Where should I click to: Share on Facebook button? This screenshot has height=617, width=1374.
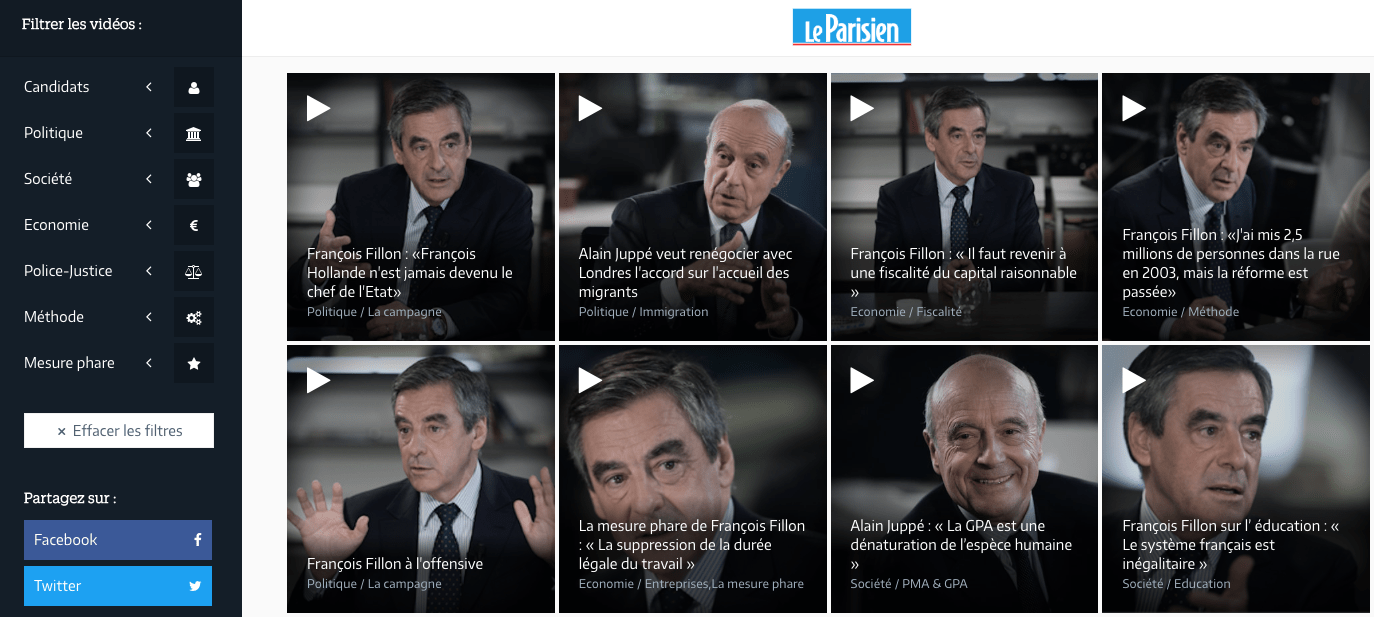point(118,540)
